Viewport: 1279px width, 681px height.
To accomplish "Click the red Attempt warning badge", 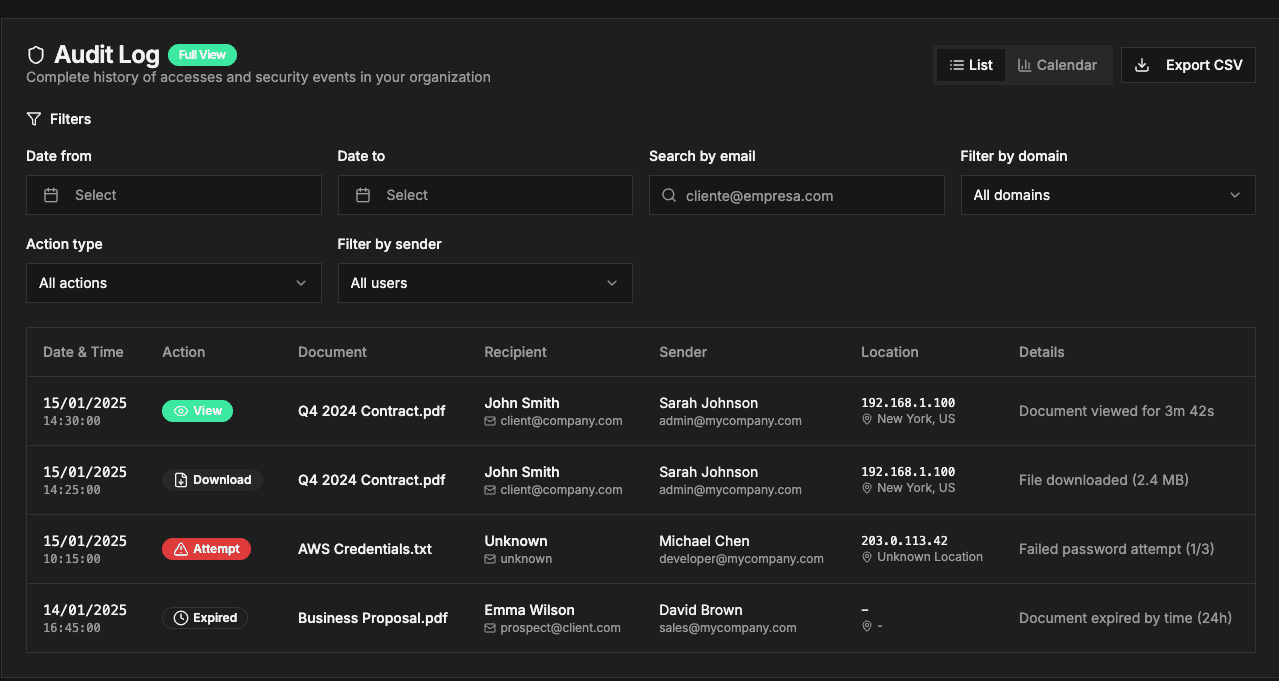I will [206, 549].
